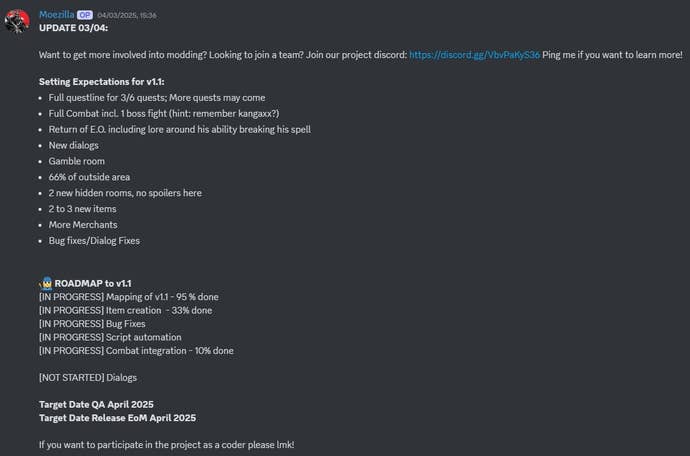Click the More Merchants list item
The width and height of the screenshot is (690, 456).
tap(85, 225)
